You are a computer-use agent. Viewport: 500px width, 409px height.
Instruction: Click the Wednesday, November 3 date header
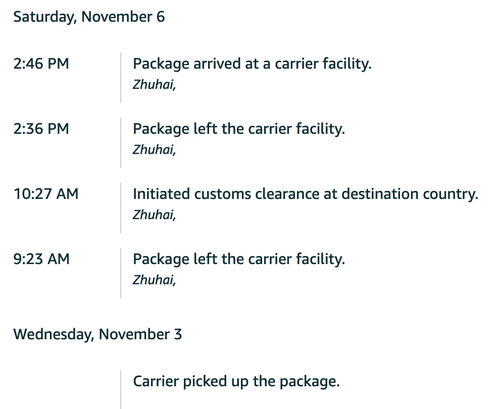click(x=98, y=334)
